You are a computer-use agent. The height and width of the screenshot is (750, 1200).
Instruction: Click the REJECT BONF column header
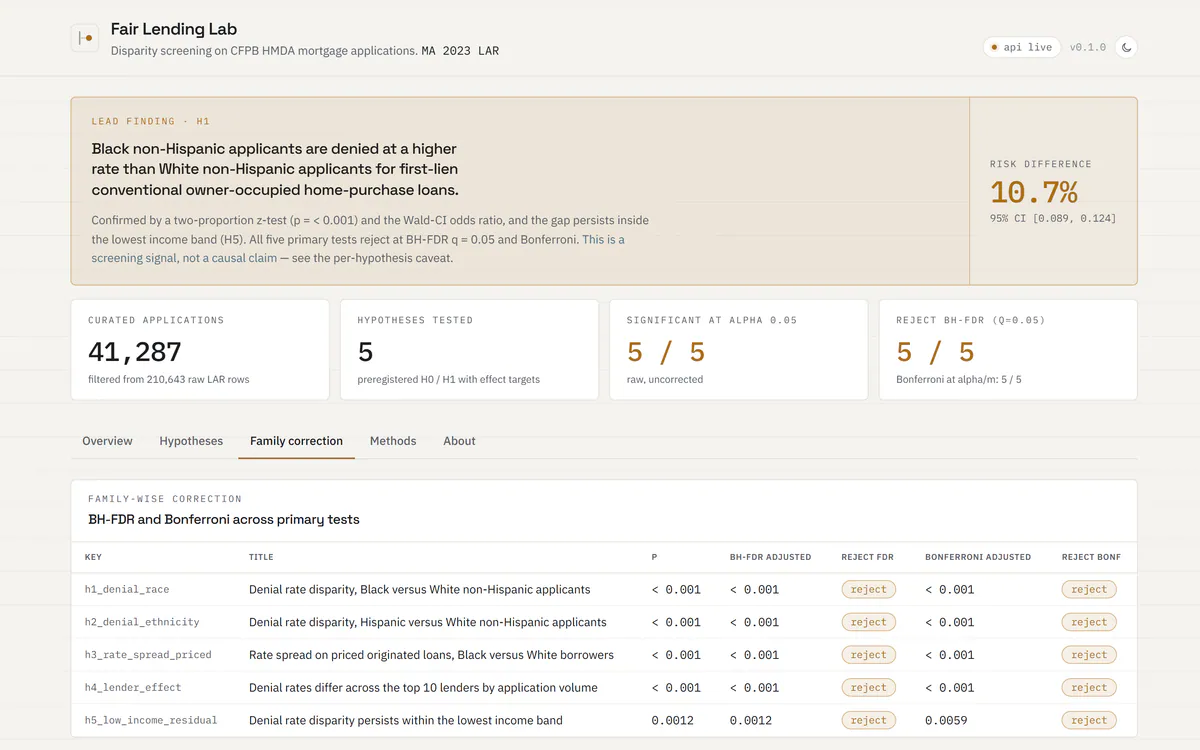coord(1091,557)
